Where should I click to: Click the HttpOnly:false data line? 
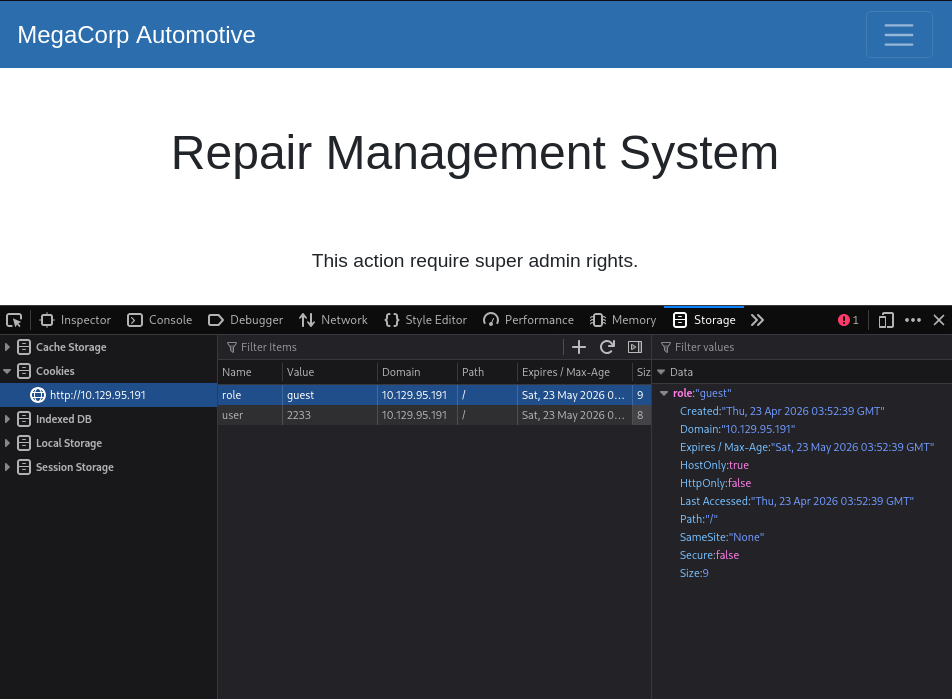(x=715, y=483)
